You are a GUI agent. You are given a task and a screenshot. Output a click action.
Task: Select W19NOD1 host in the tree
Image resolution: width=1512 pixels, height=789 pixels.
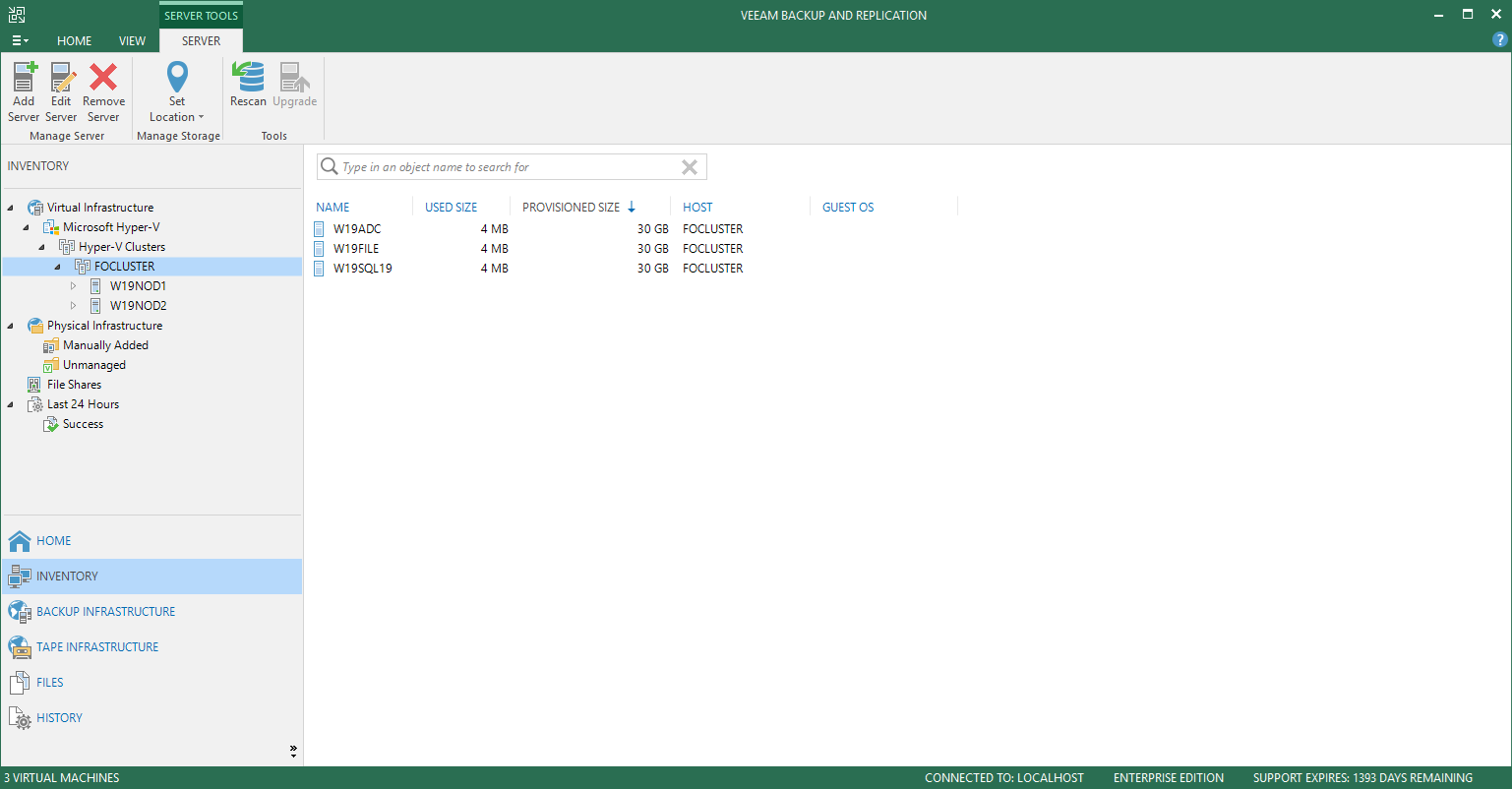138,286
